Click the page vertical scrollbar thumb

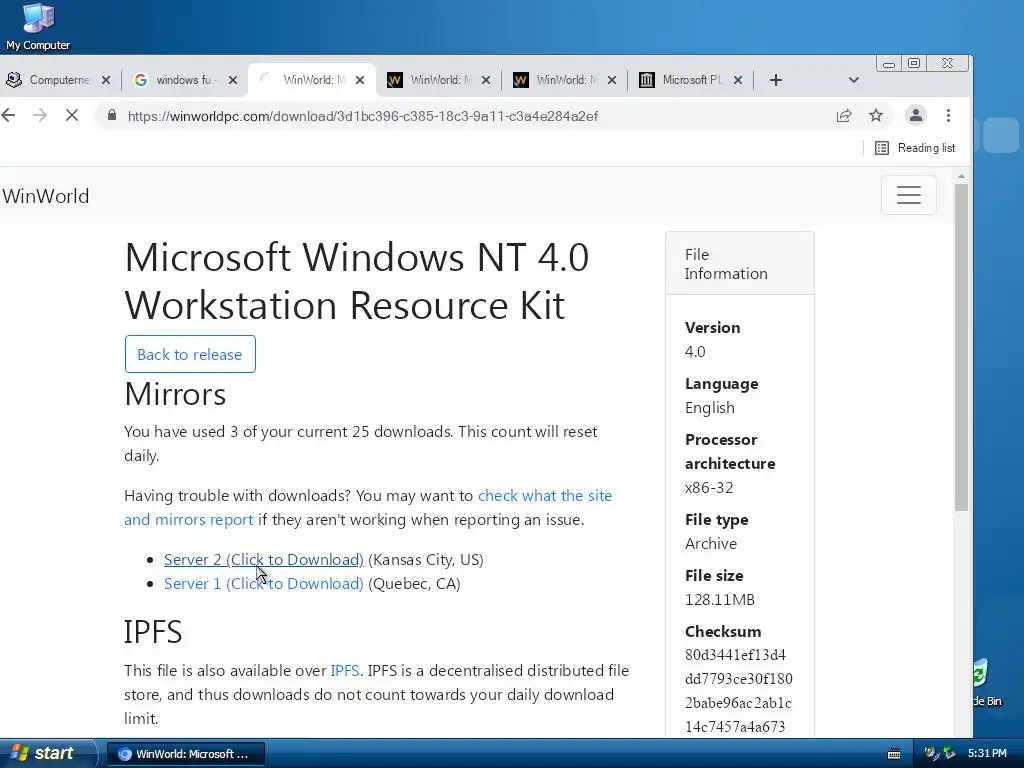click(961, 347)
